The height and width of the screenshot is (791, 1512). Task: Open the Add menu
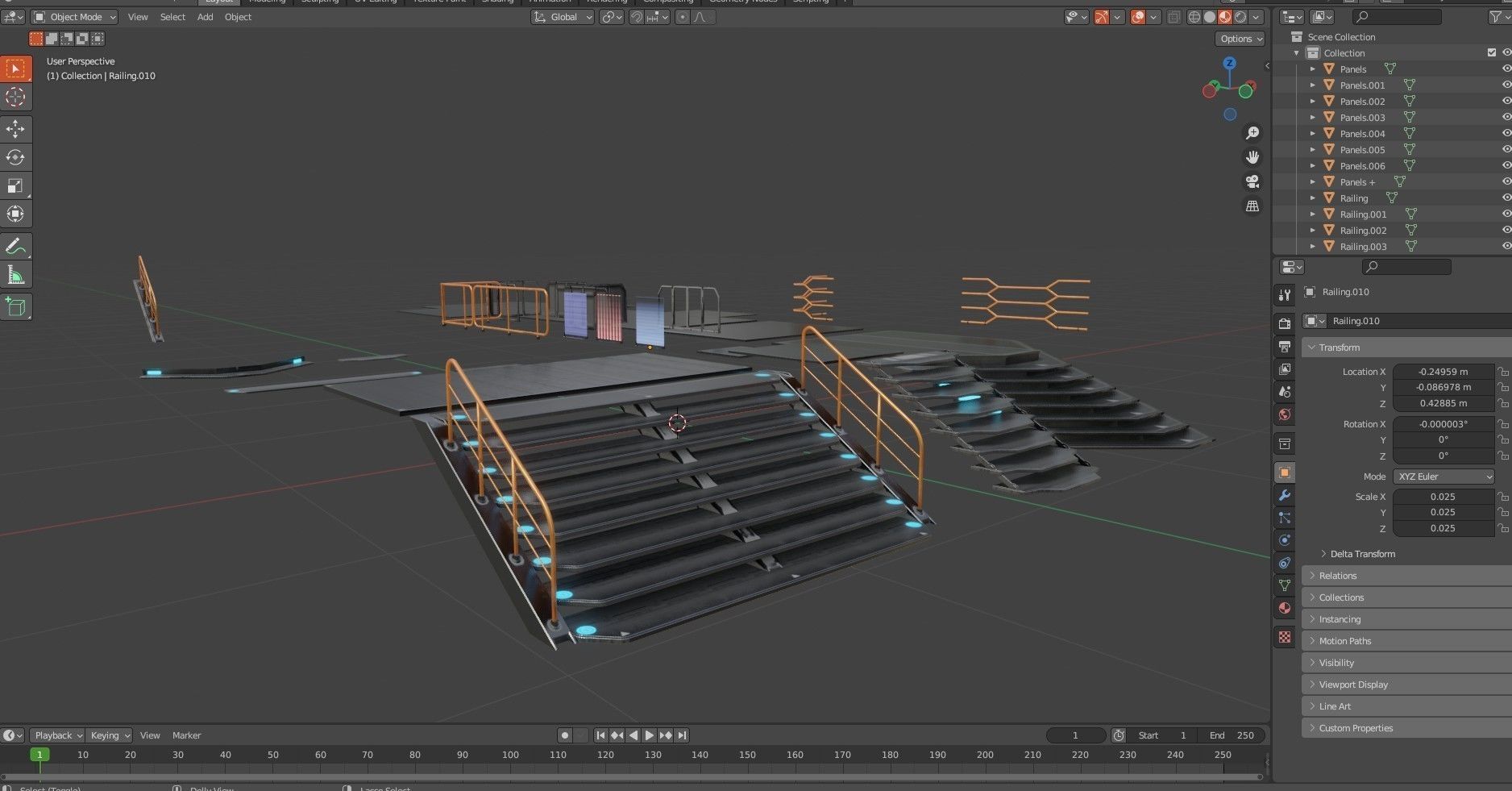tap(205, 17)
